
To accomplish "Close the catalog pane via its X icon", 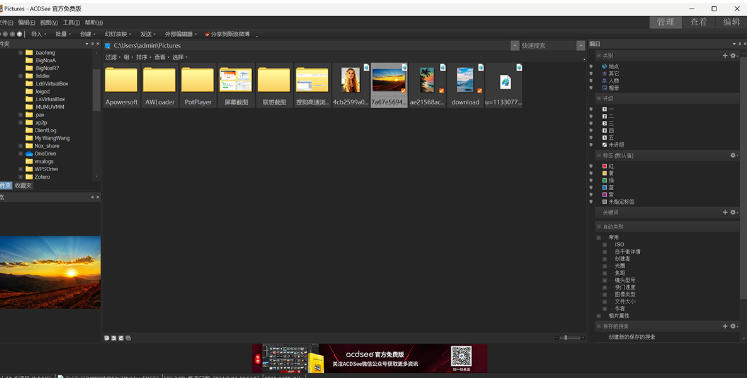I will [x=745, y=44].
